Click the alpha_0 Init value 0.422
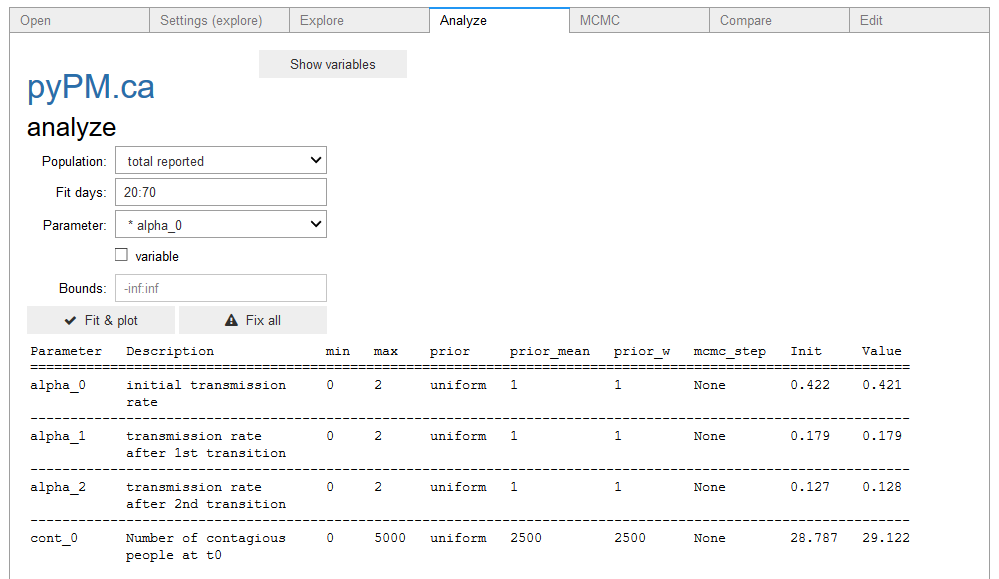 (x=810, y=385)
